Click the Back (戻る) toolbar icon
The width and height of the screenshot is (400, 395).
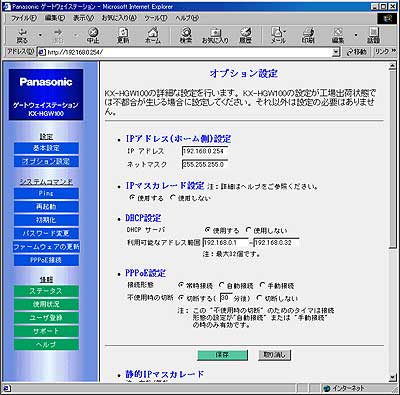pyautogui.click(x=22, y=35)
